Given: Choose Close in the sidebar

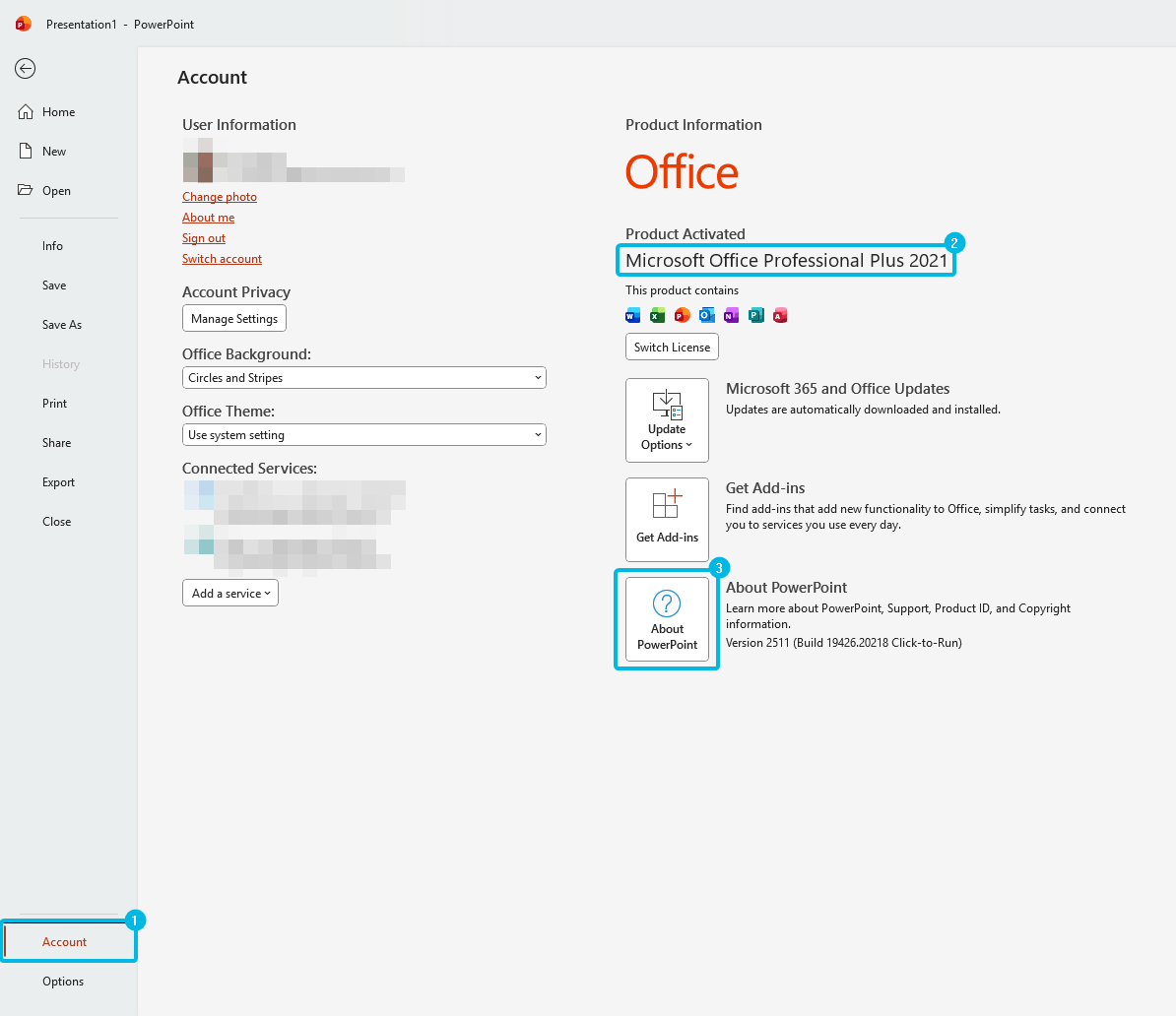Looking at the screenshot, I should [x=57, y=521].
